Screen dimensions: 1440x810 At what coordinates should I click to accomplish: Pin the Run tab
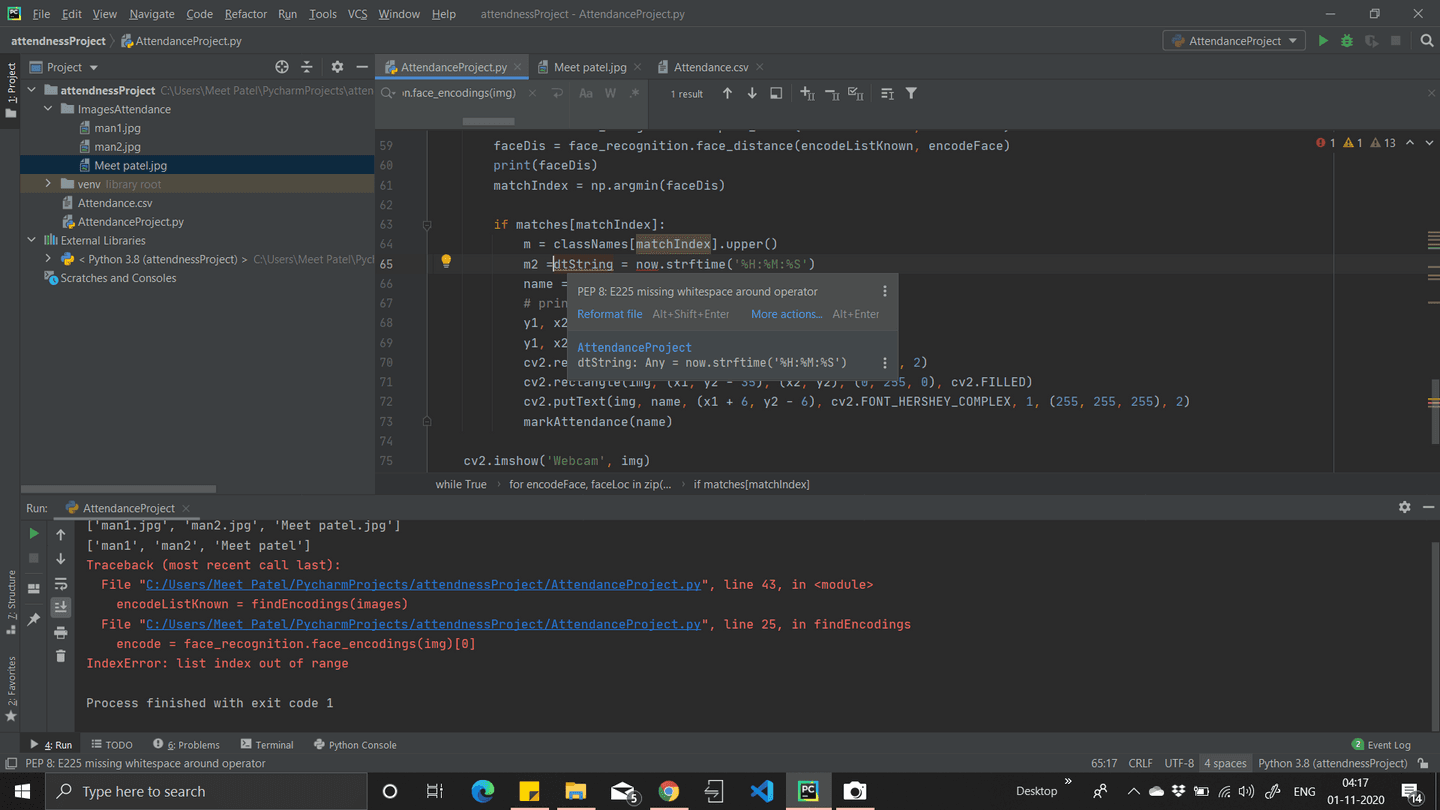click(34, 620)
